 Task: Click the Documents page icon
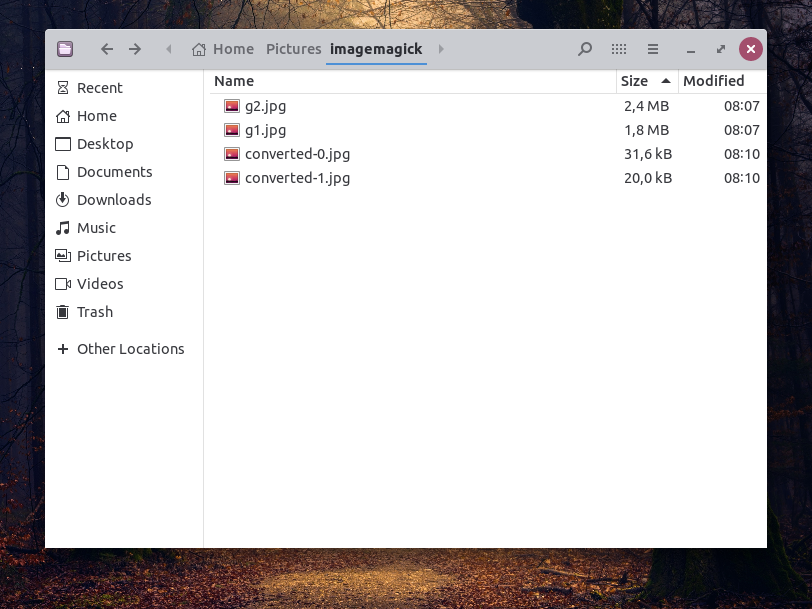pos(63,172)
